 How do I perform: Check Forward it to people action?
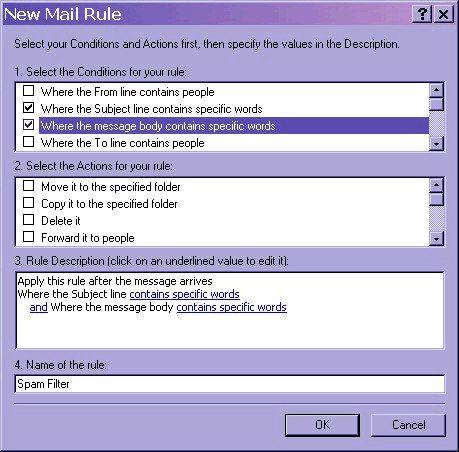pyautogui.click(x=29, y=237)
